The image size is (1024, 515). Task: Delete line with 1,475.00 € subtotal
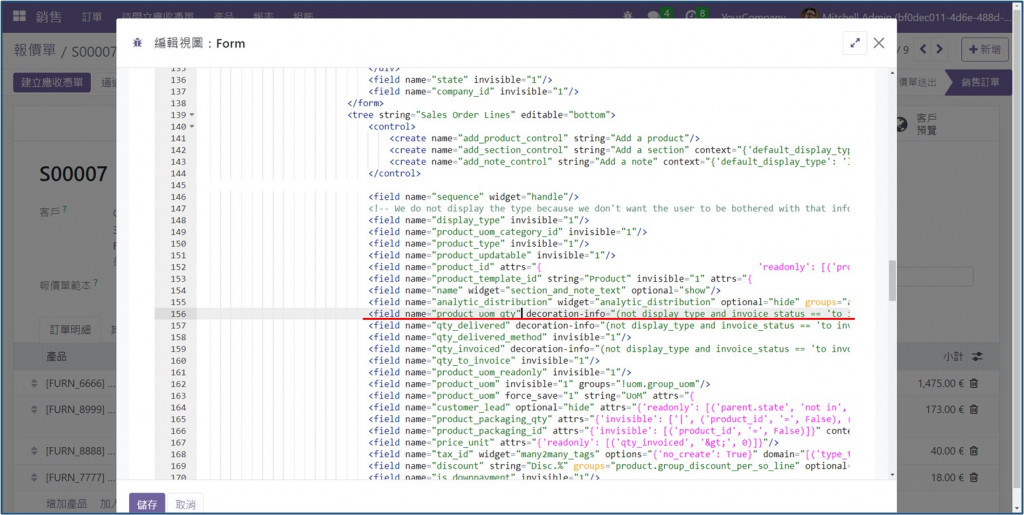[x=974, y=383]
